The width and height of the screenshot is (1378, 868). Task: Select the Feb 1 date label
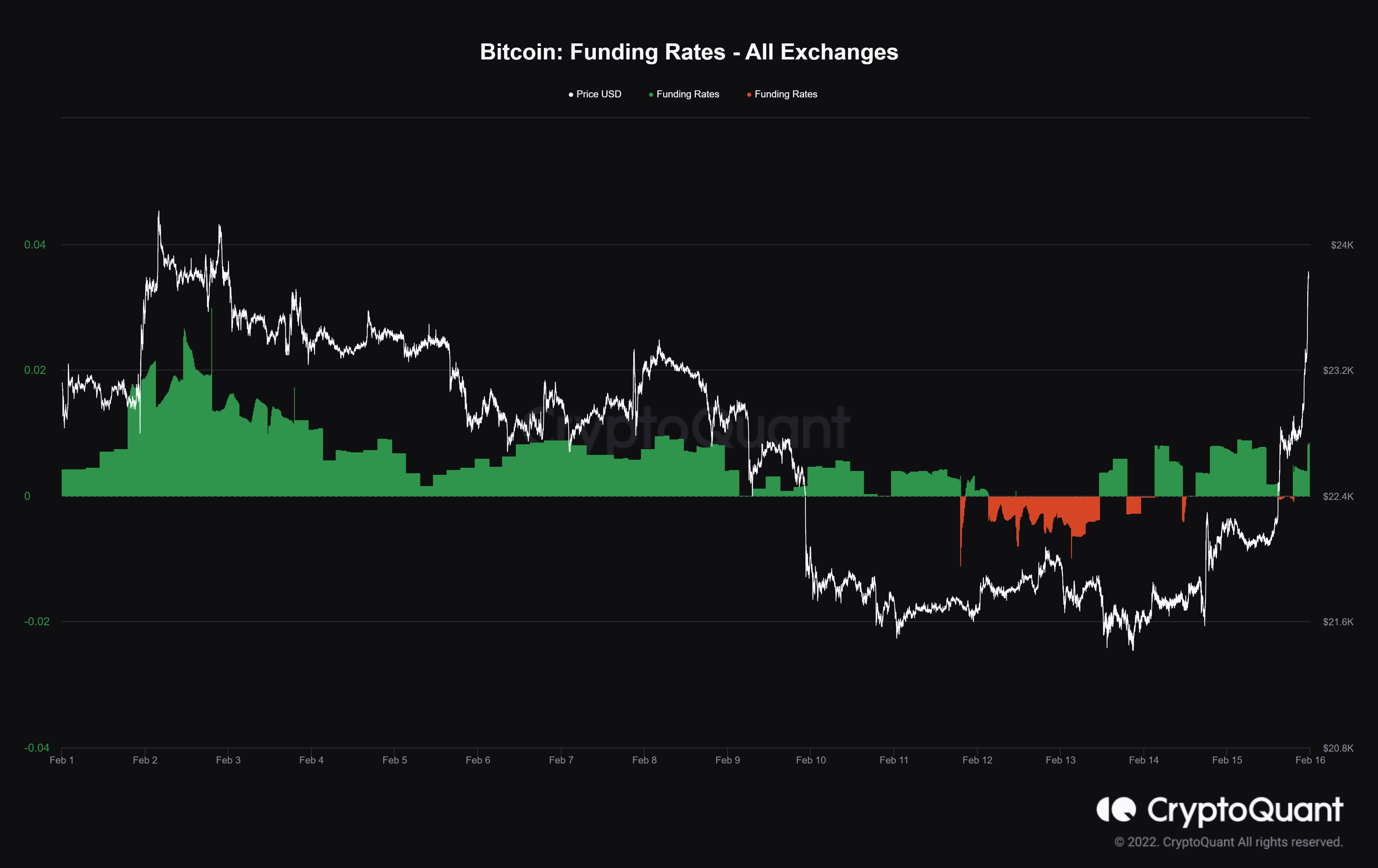(x=62, y=760)
